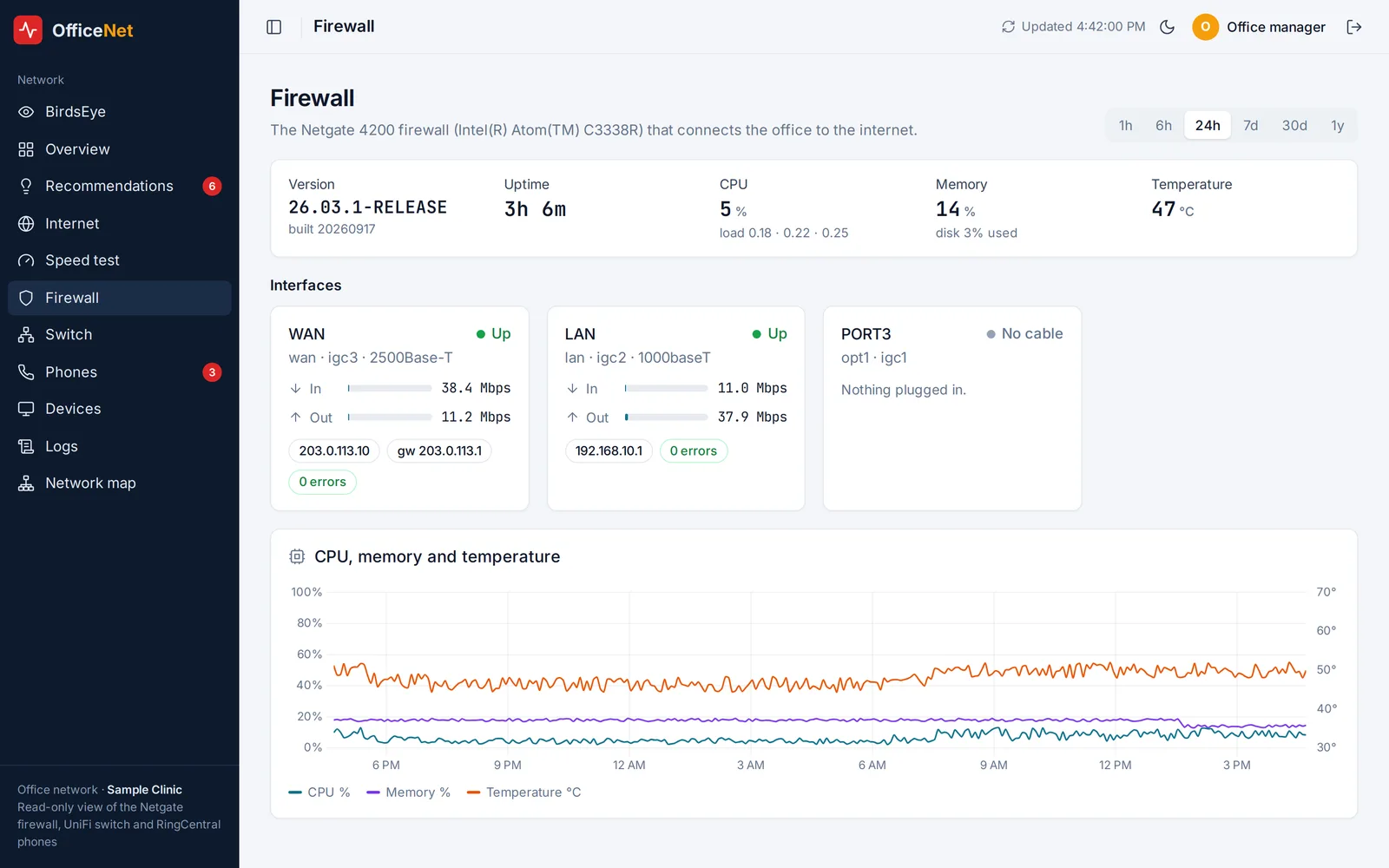Select the 24h time range
The height and width of the screenshot is (868, 1389).
pos(1208,125)
